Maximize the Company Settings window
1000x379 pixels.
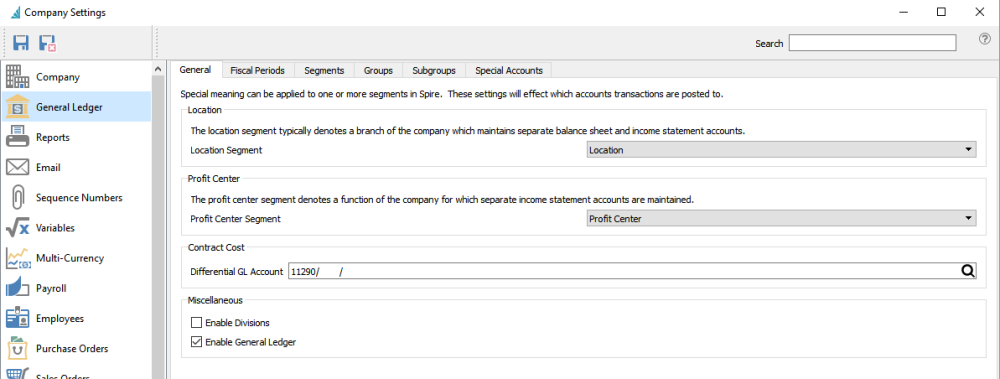pos(941,11)
